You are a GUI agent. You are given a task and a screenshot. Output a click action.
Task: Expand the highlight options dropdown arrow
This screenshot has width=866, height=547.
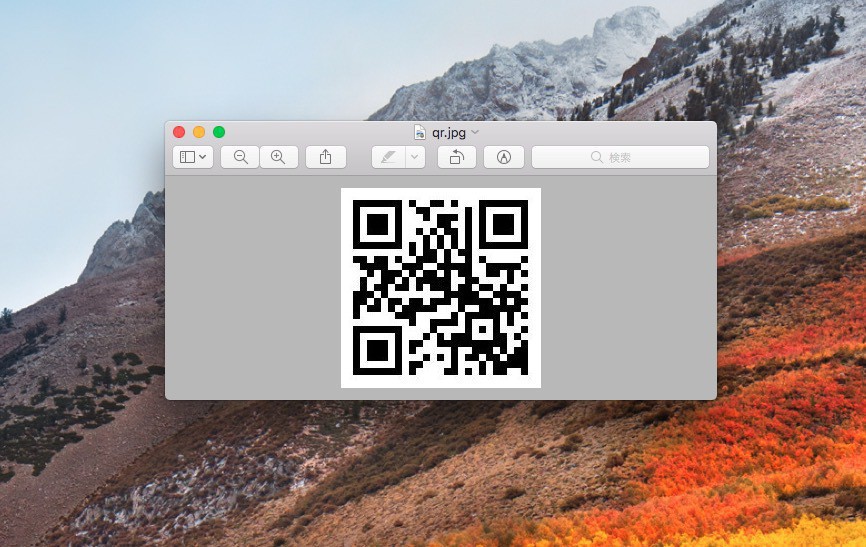pyautogui.click(x=415, y=157)
